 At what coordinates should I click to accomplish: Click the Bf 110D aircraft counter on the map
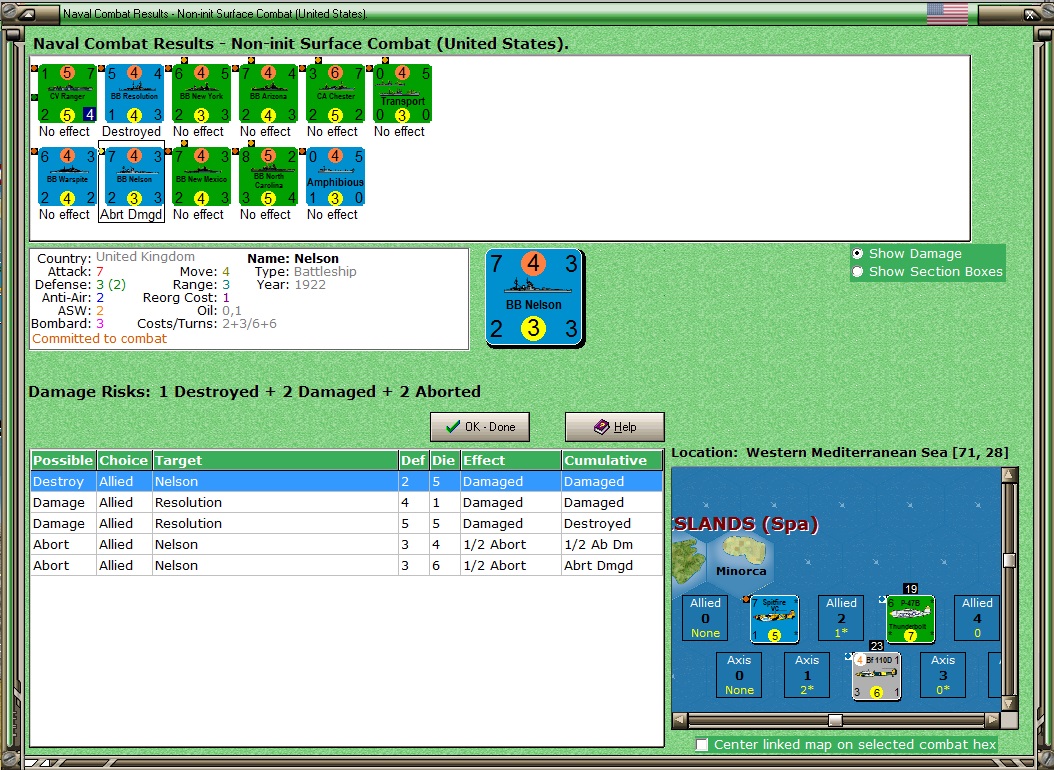click(877, 676)
